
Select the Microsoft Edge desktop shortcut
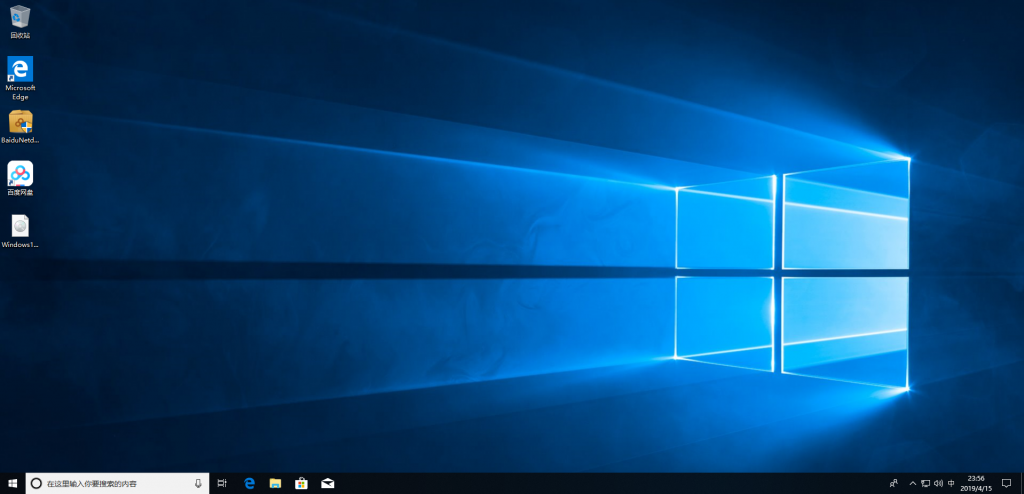tap(20, 78)
